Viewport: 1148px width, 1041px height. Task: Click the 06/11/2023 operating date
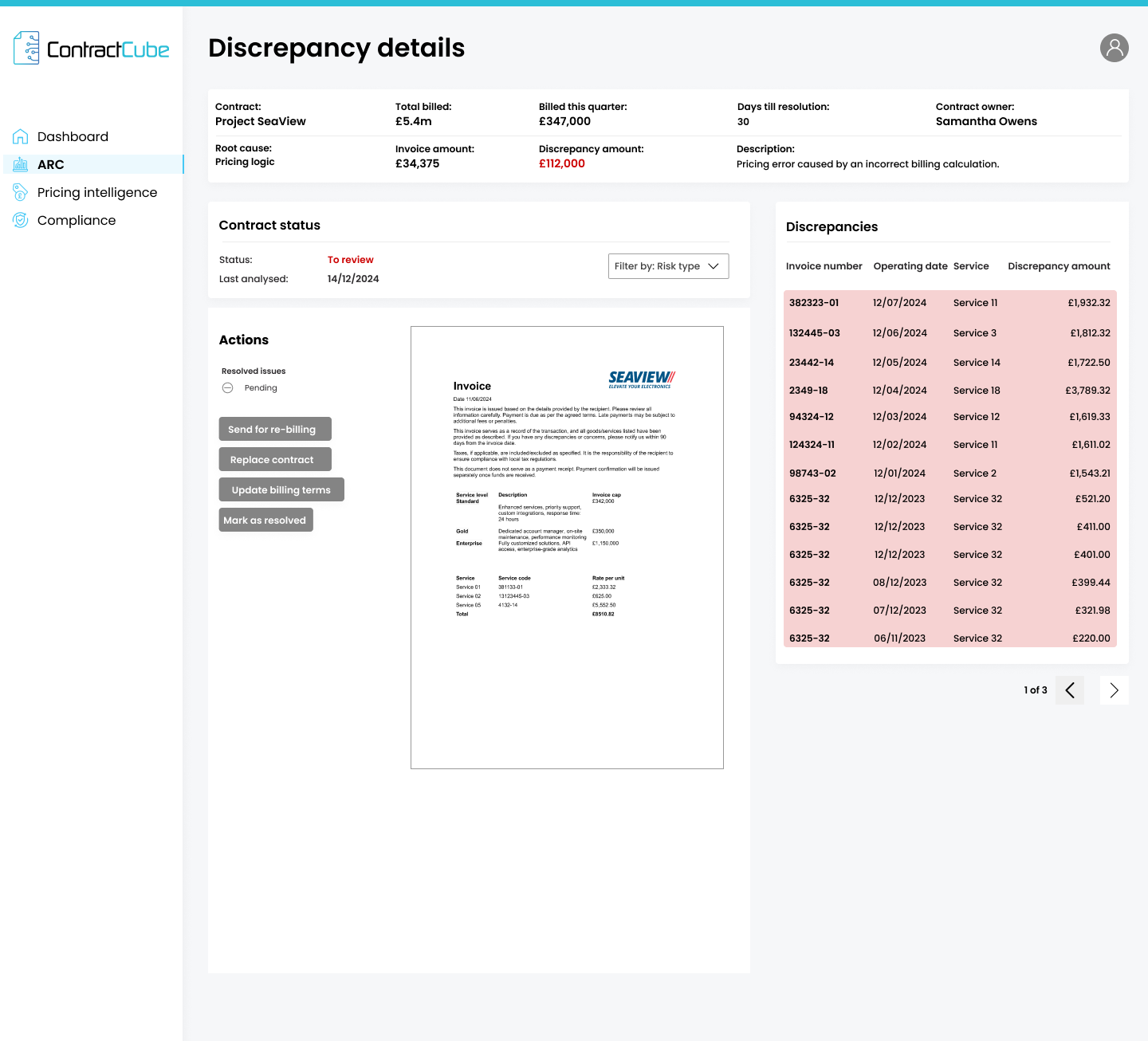[x=900, y=638]
